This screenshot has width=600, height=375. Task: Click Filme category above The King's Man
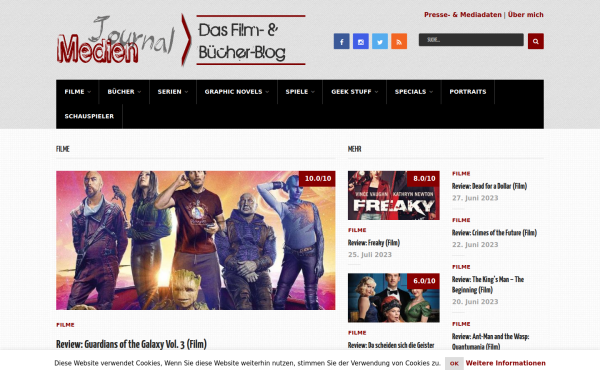click(x=461, y=267)
